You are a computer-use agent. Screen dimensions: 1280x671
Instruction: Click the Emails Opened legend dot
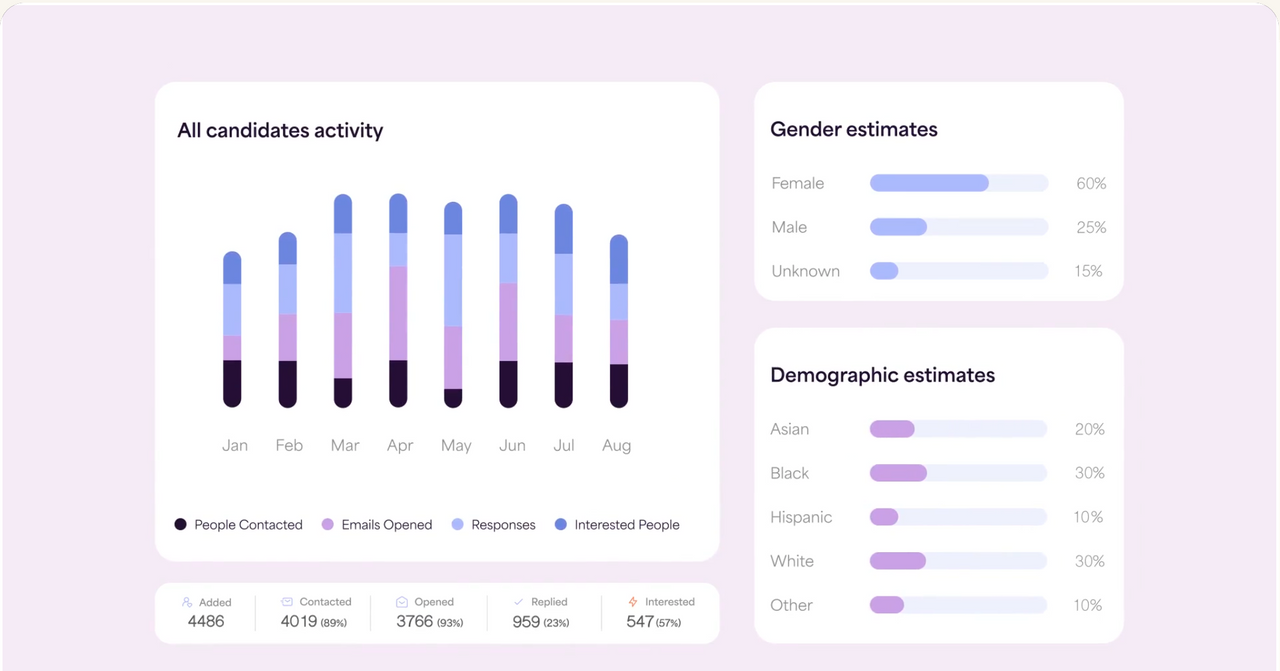coord(327,524)
